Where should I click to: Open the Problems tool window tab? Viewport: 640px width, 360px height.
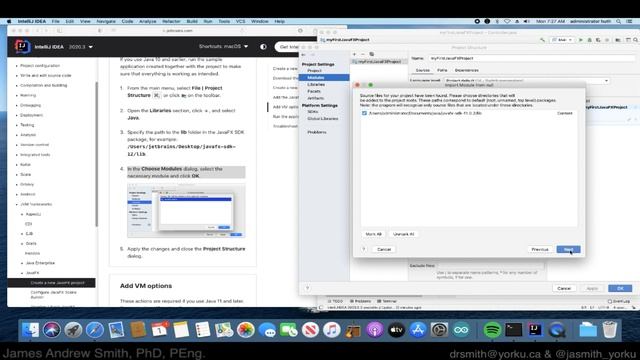[x=360, y=301]
